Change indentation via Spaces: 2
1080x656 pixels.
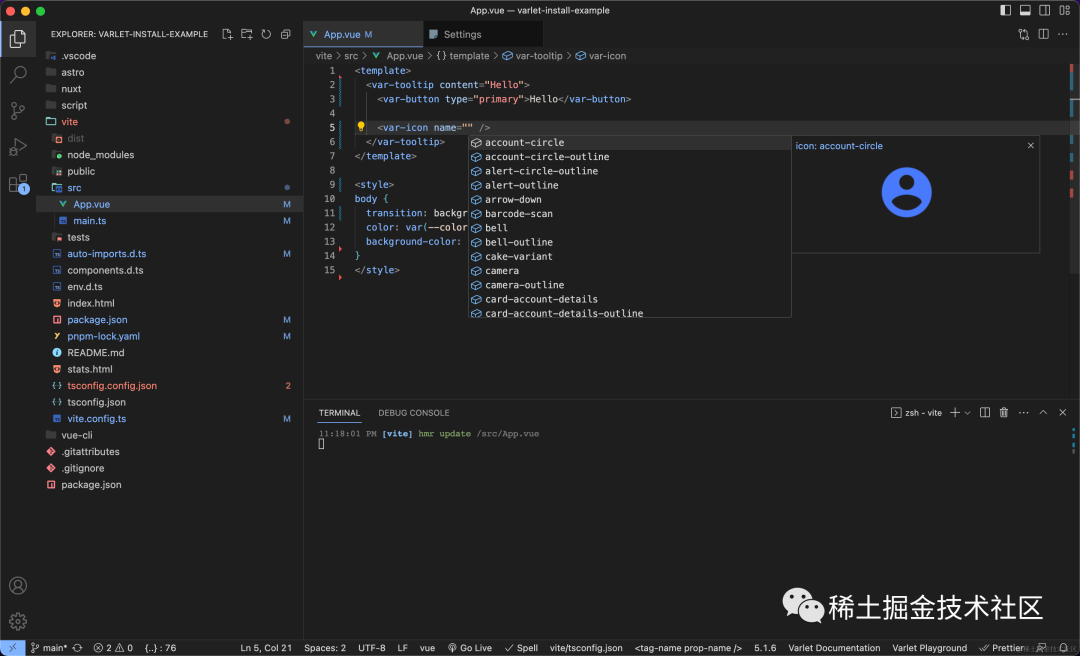click(x=325, y=648)
